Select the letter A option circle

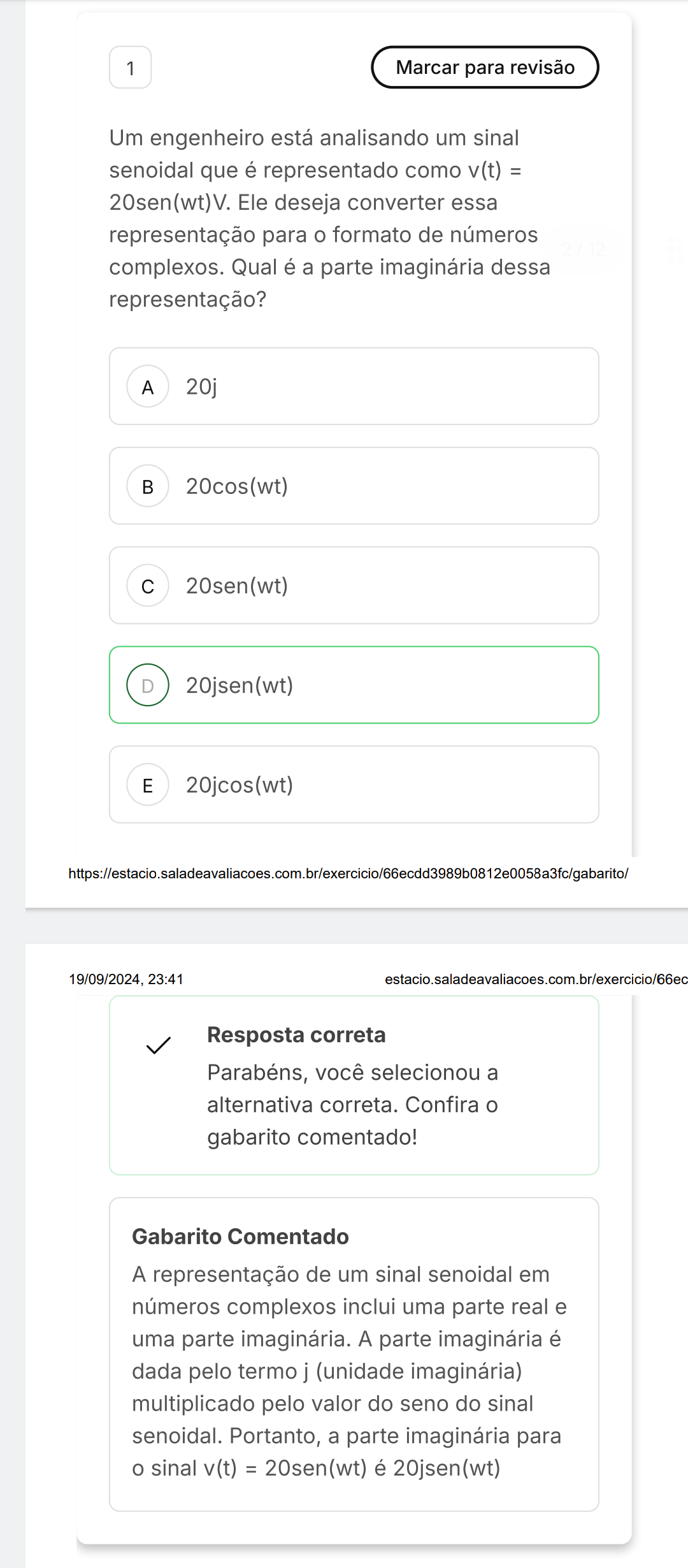click(148, 387)
